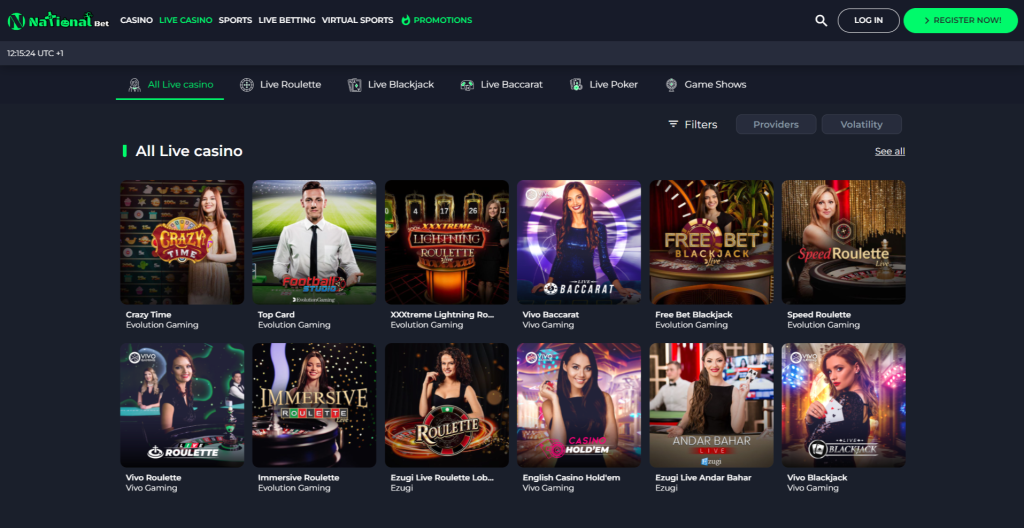Image resolution: width=1024 pixels, height=528 pixels.
Task: Open the XXXtreme Lightning Roulette thumbnail
Action: click(x=447, y=242)
